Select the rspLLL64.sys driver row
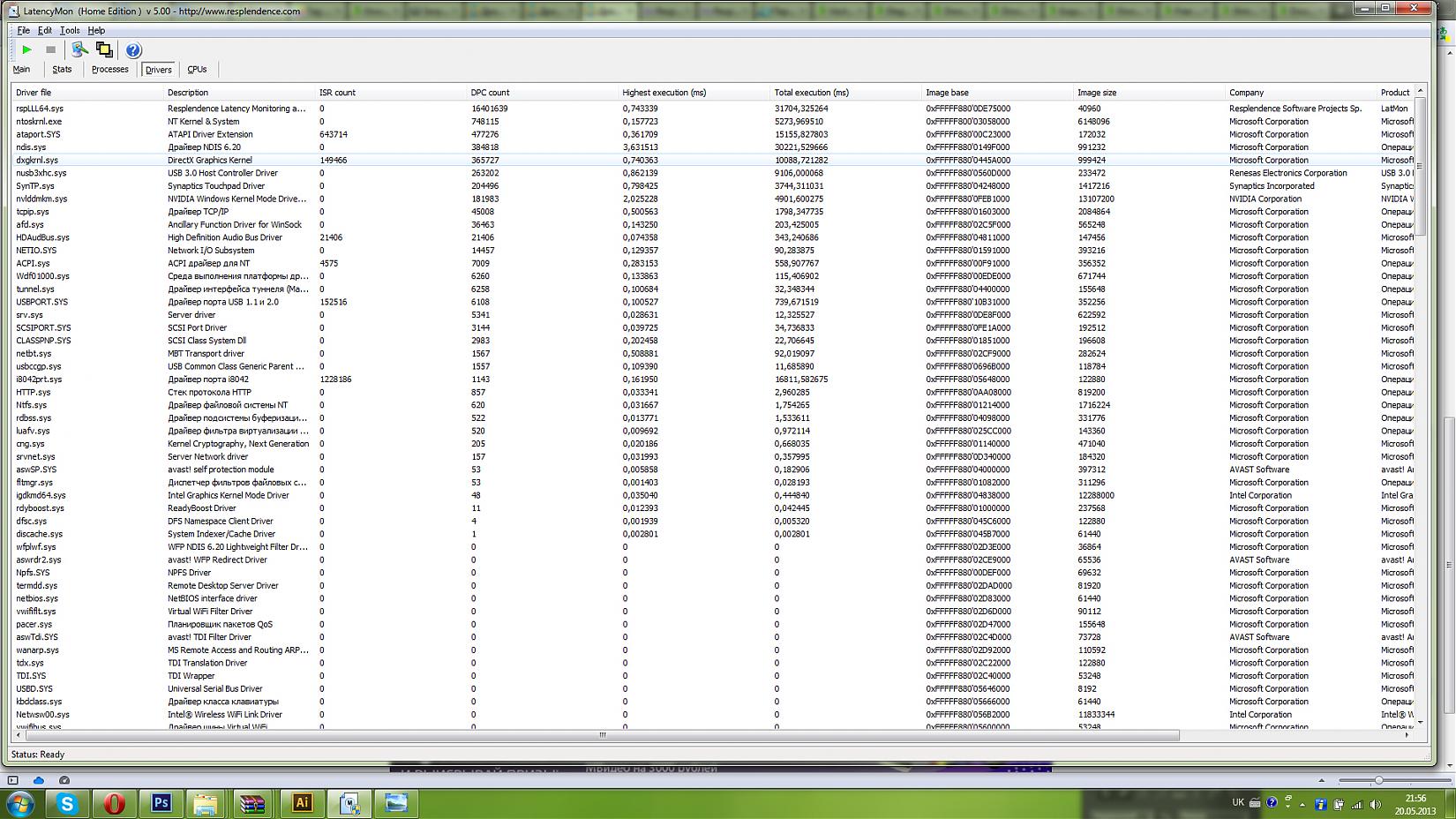1456x819 pixels. (x=713, y=109)
